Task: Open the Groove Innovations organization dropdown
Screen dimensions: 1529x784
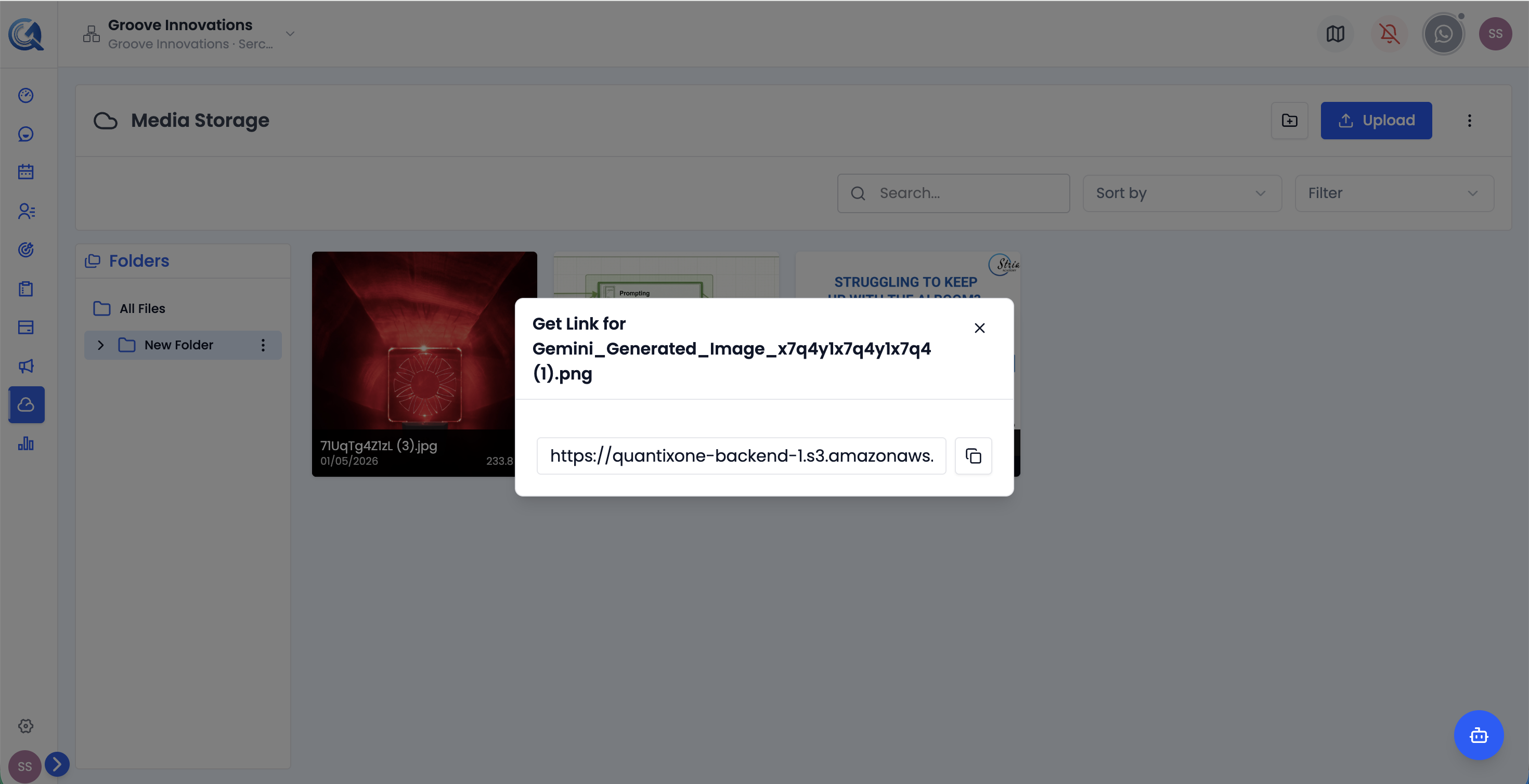Action: click(x=290, y=34)
